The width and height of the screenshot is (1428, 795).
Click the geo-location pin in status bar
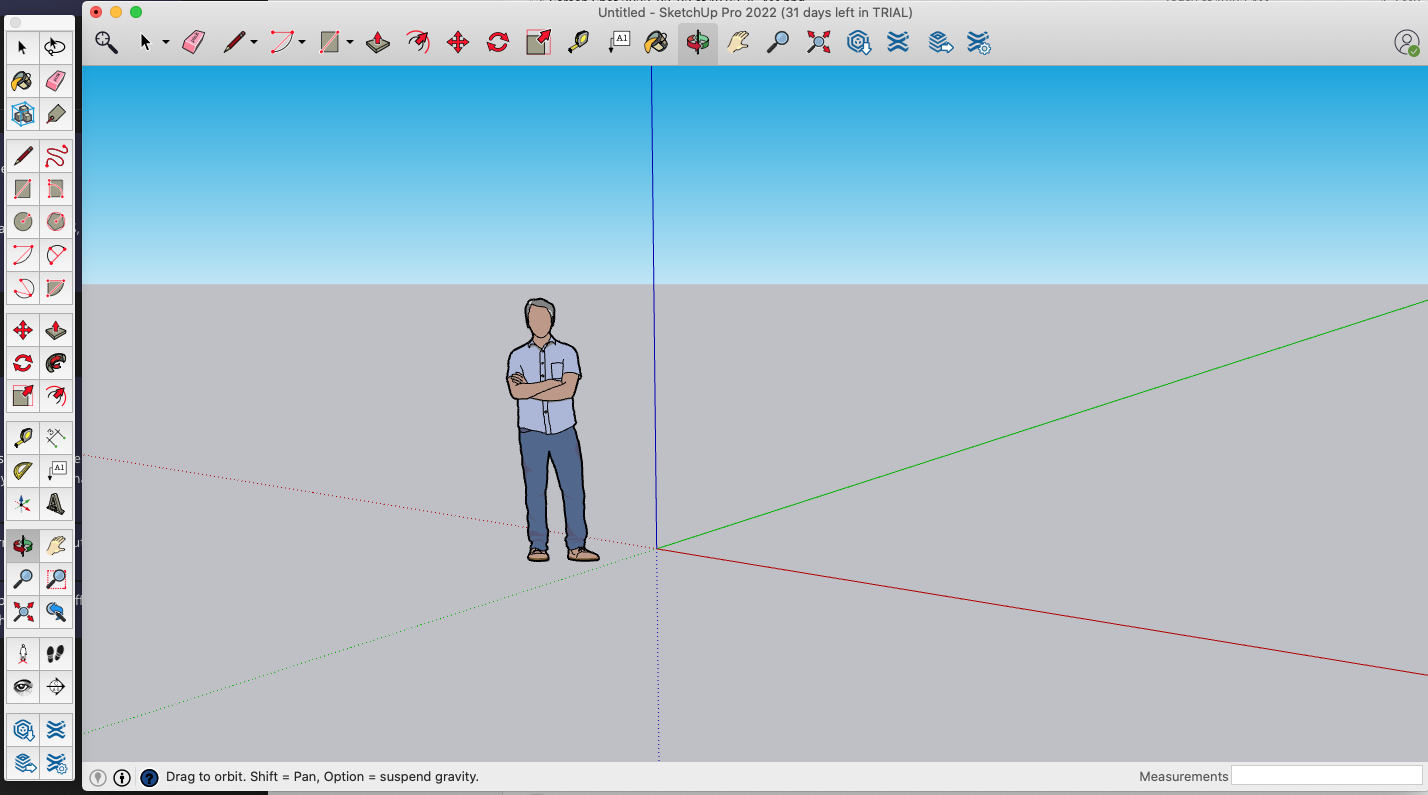tap(98, 777)
